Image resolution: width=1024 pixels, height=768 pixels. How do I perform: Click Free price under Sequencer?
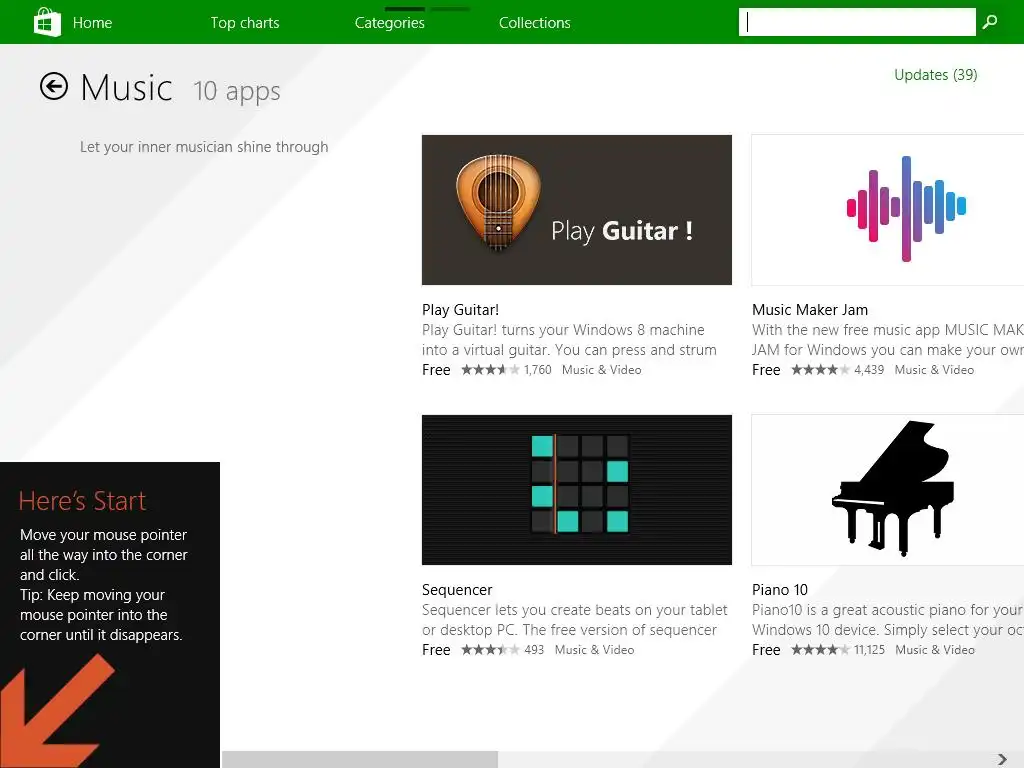[436, 650]
